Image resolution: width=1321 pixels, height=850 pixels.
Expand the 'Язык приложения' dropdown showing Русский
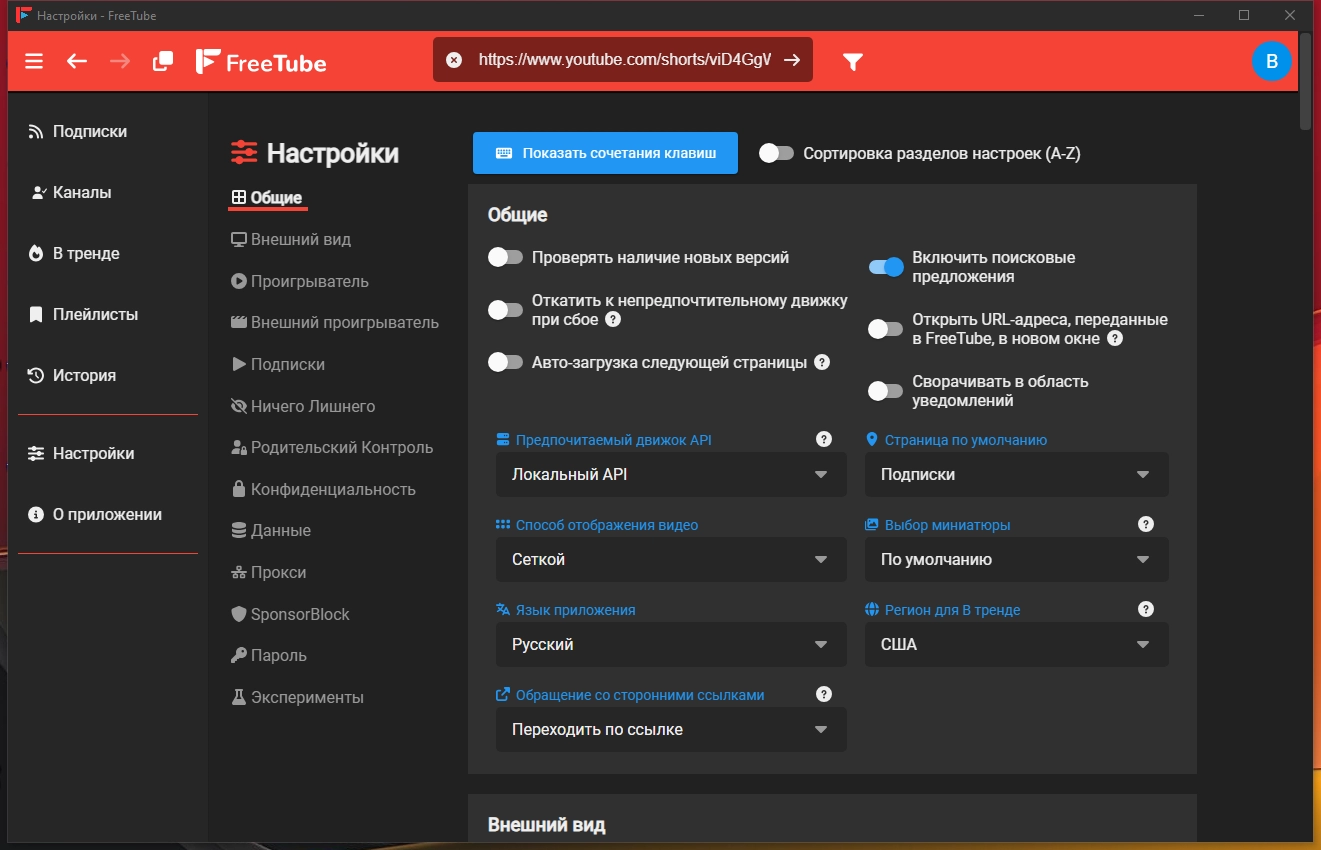(671, 645)
